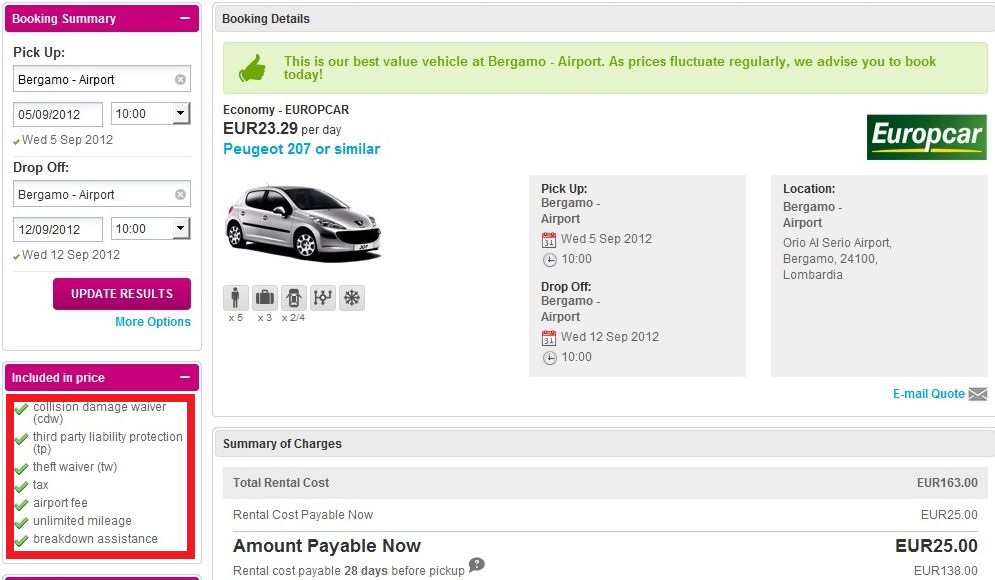The image size is (995, 580).
Task: Open the Peugeot 207 or similar link
Action: pos(301,149)
